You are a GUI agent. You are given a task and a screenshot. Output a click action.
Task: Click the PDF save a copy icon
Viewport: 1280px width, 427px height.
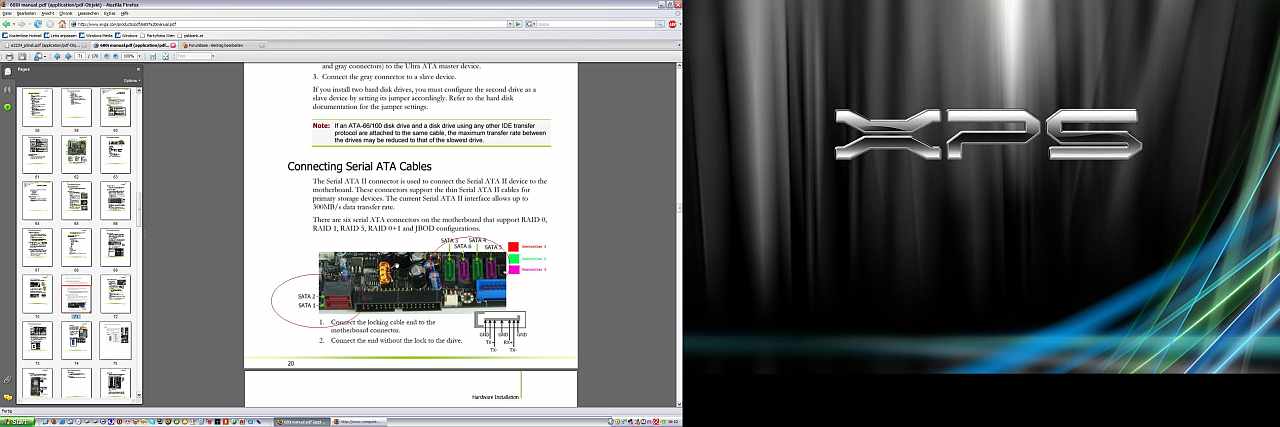click(x=22, y=56)
